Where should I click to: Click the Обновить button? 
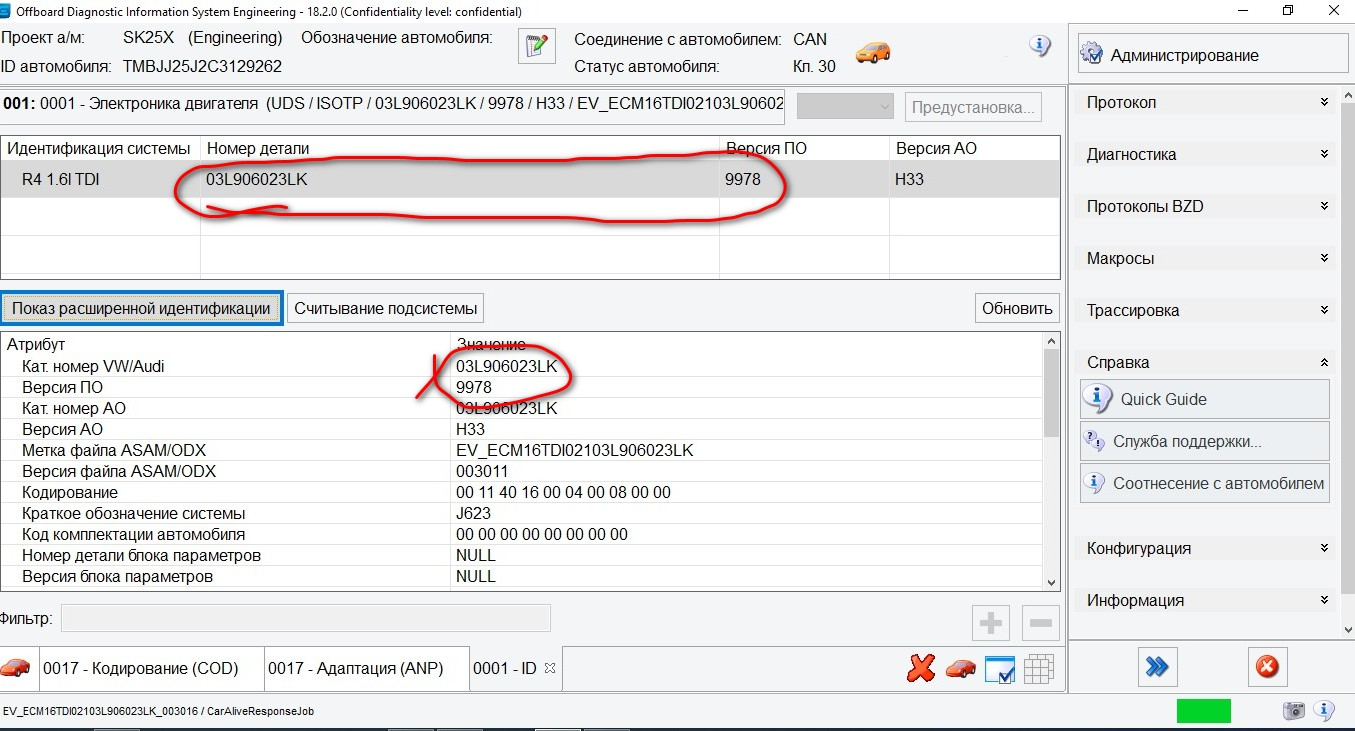[x=1017, y=308]
